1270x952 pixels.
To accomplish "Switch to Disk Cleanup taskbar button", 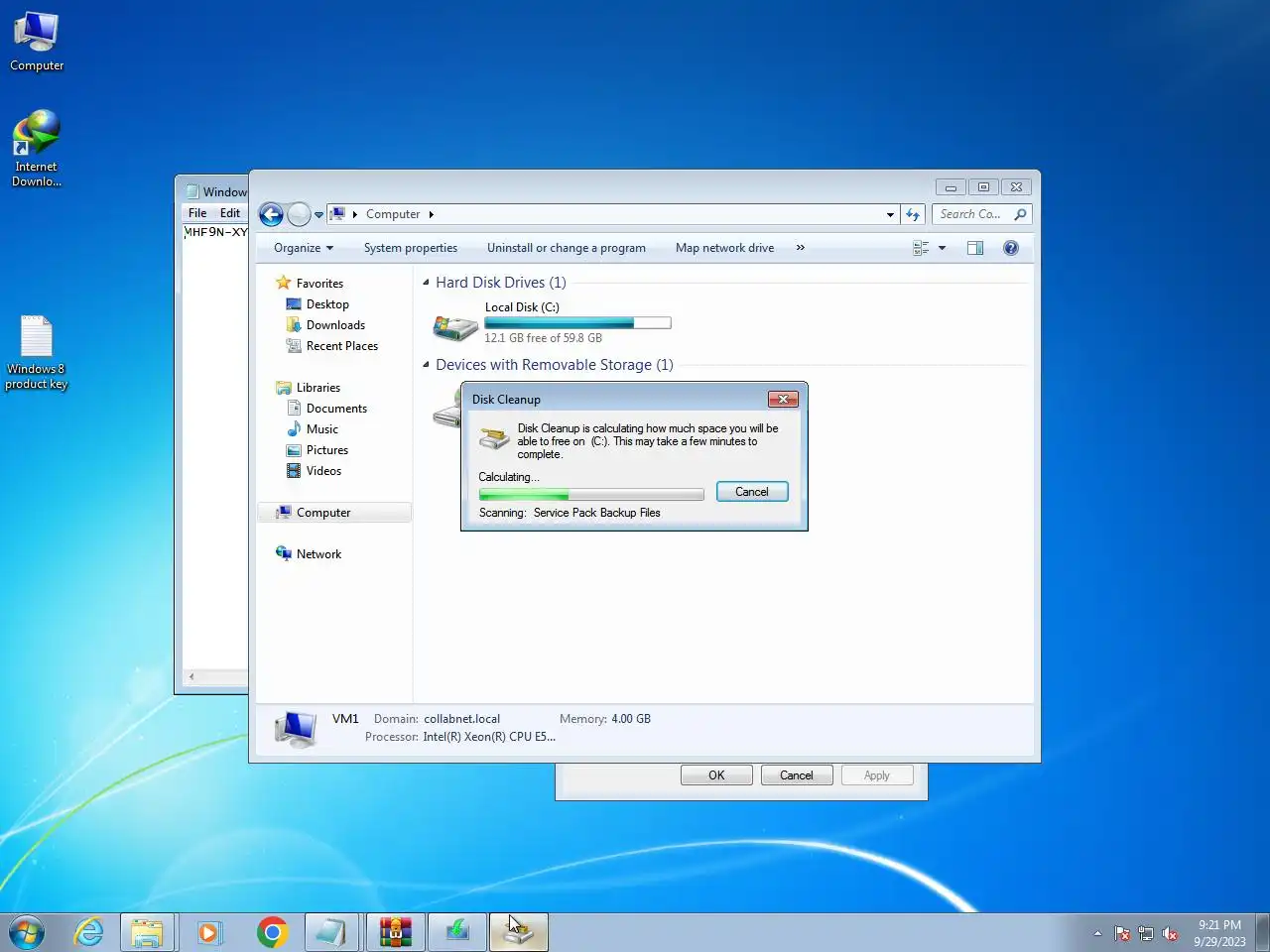I will (518, 933).
